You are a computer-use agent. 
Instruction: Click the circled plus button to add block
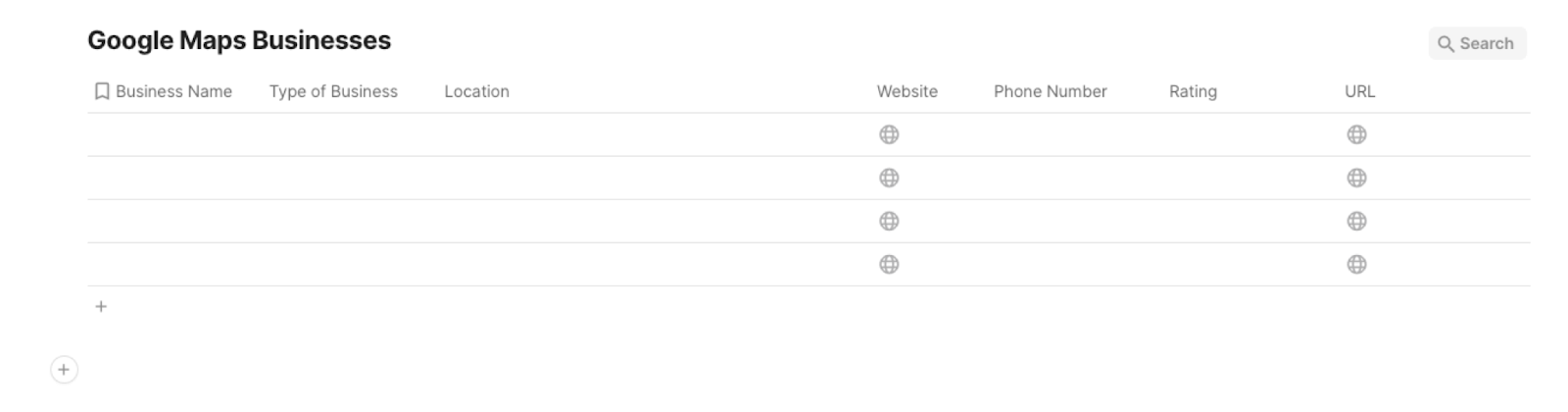point(64,370)
